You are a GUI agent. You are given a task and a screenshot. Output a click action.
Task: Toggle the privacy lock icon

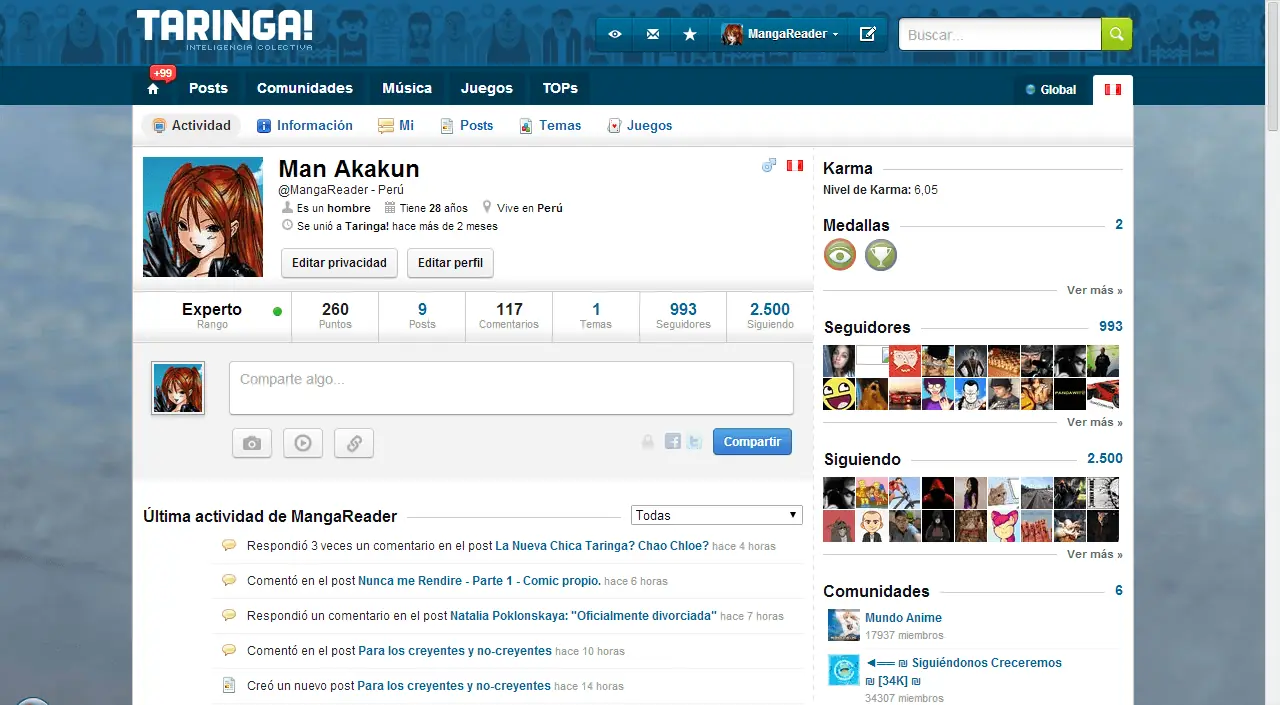(648, 441)
